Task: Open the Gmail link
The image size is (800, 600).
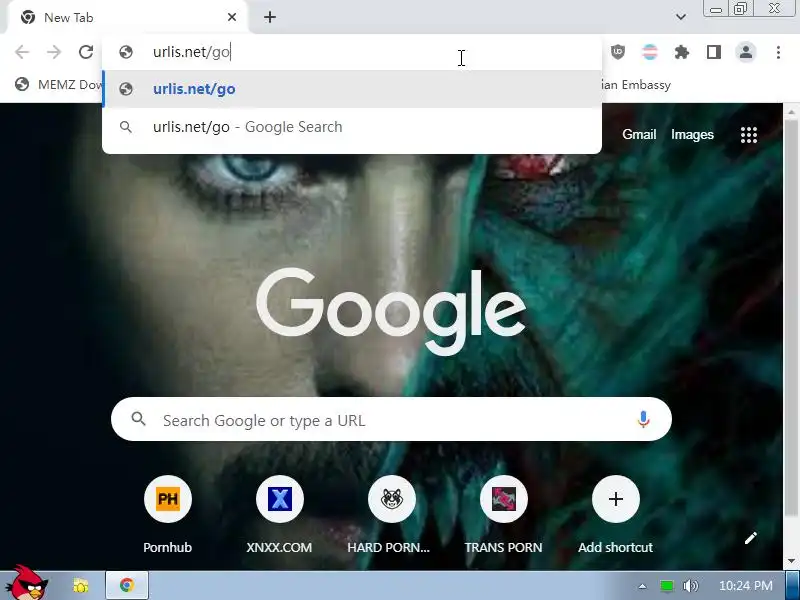Action: pyautogui.click(x=639, y=134)
